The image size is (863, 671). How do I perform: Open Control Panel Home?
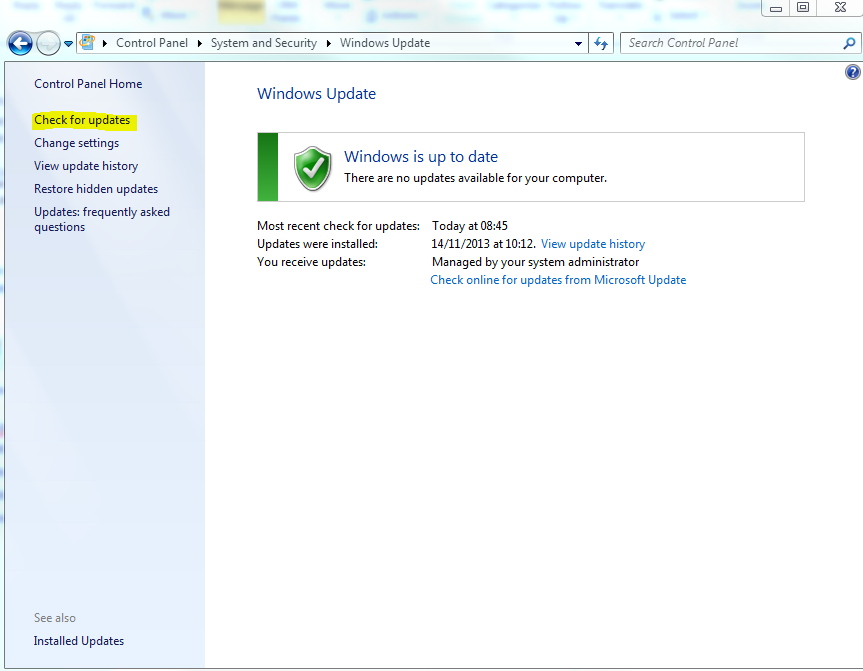tap(88, 84)
